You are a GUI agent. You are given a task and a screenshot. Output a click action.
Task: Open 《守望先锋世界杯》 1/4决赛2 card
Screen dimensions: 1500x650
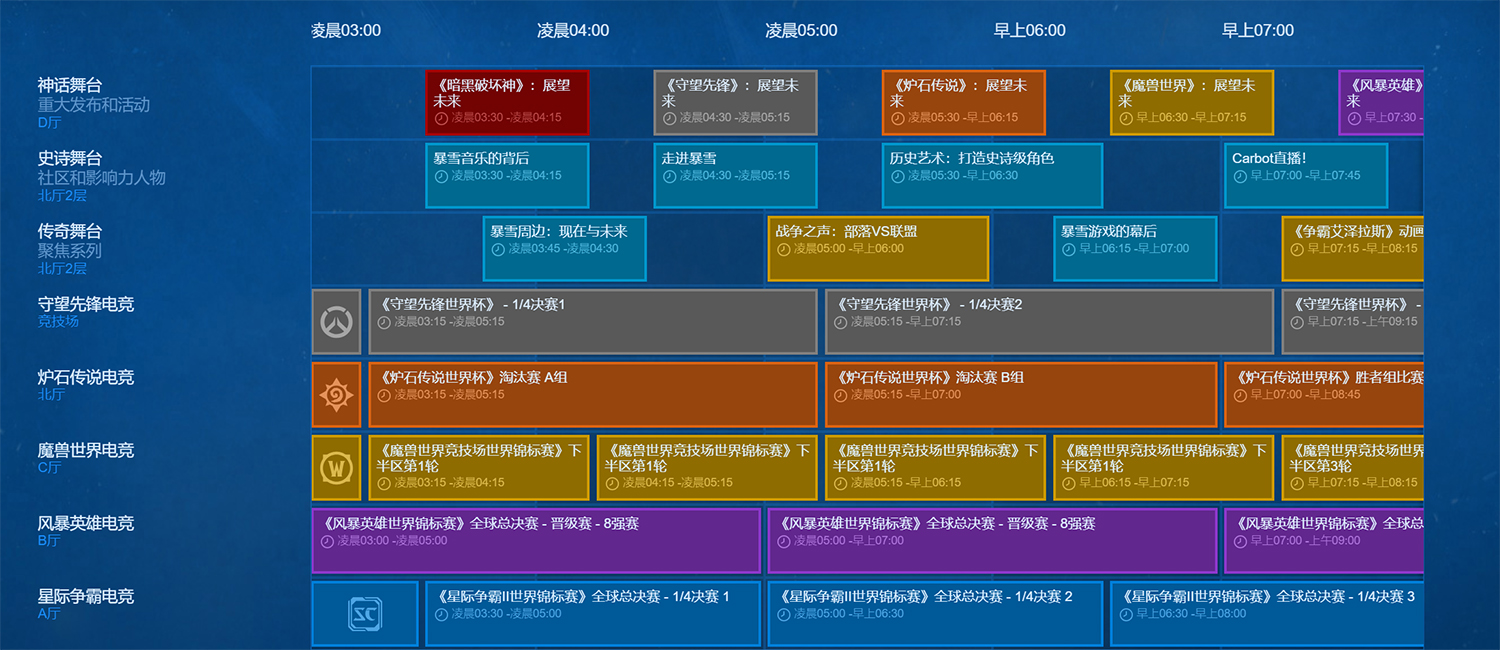[x=1050, y=322]
